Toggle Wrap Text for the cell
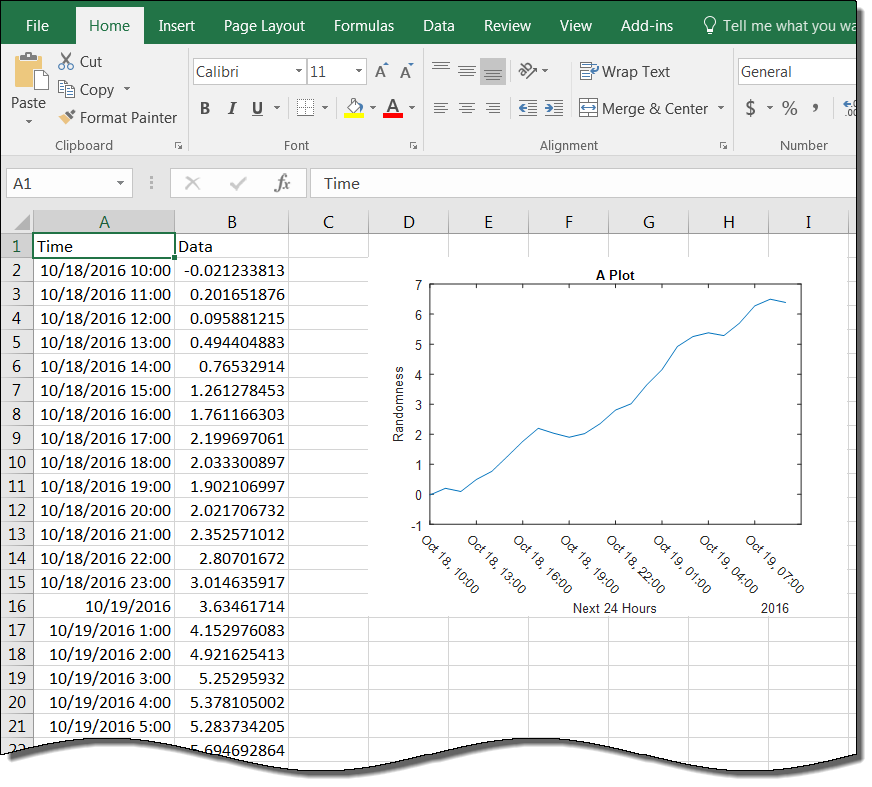Image resolution: width=872 pixels, height=787 pixels. point(625,72)
